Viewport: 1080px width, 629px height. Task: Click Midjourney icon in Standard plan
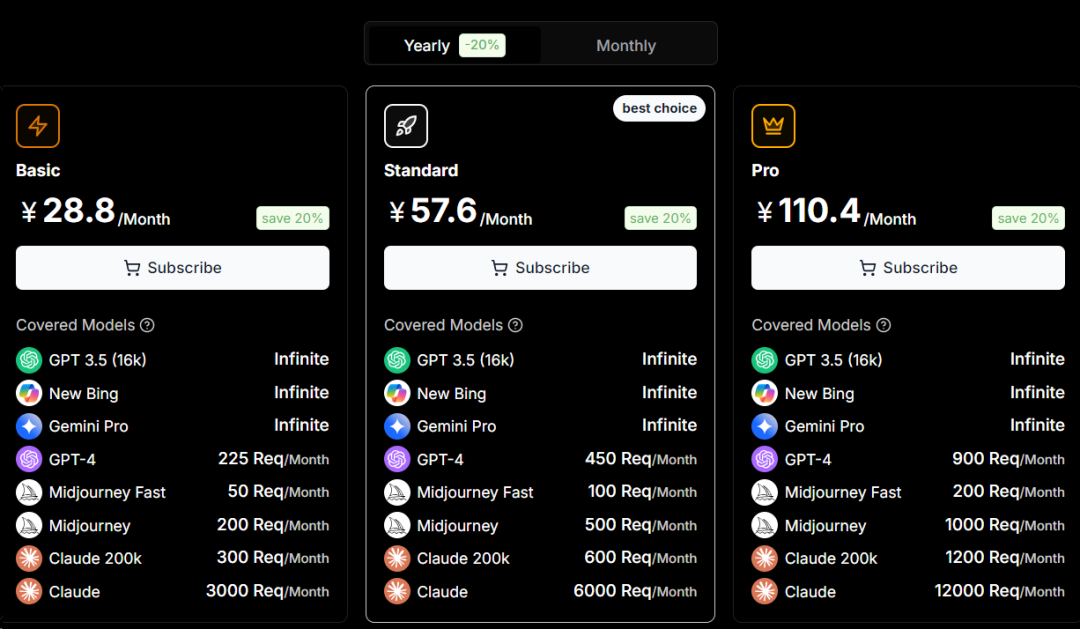tap(397, 526)
